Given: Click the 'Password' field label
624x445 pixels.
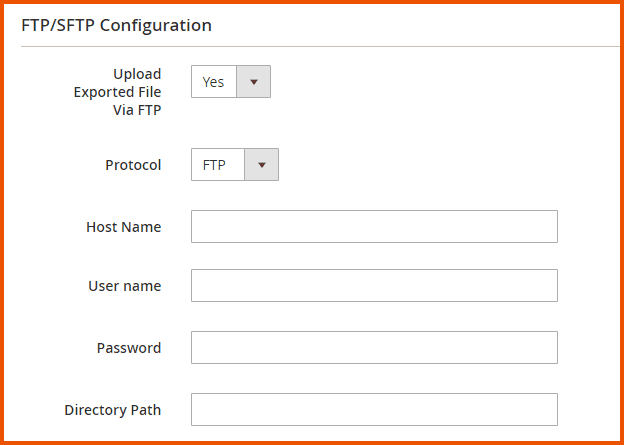Looking at the screenshot, I should pyautogui.click(x=129, y=348).
